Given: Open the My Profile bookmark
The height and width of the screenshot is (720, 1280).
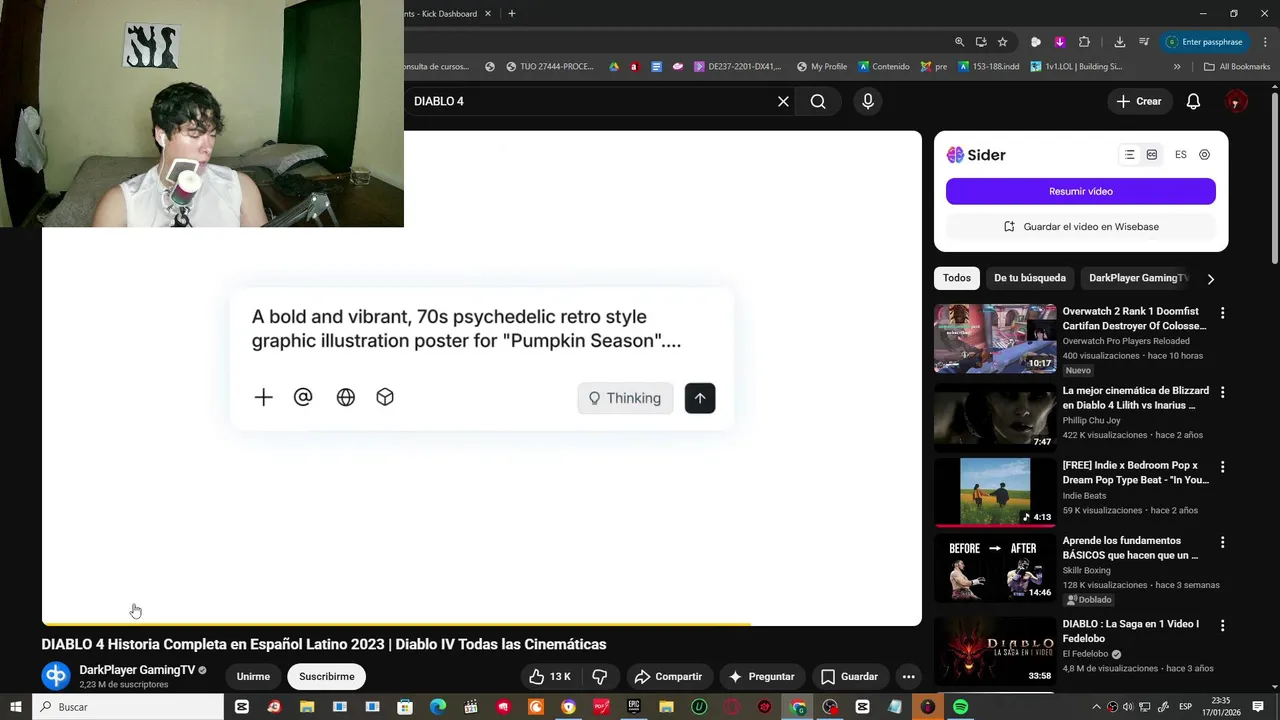Looking at the screenshot, I should tap(822, 67).
